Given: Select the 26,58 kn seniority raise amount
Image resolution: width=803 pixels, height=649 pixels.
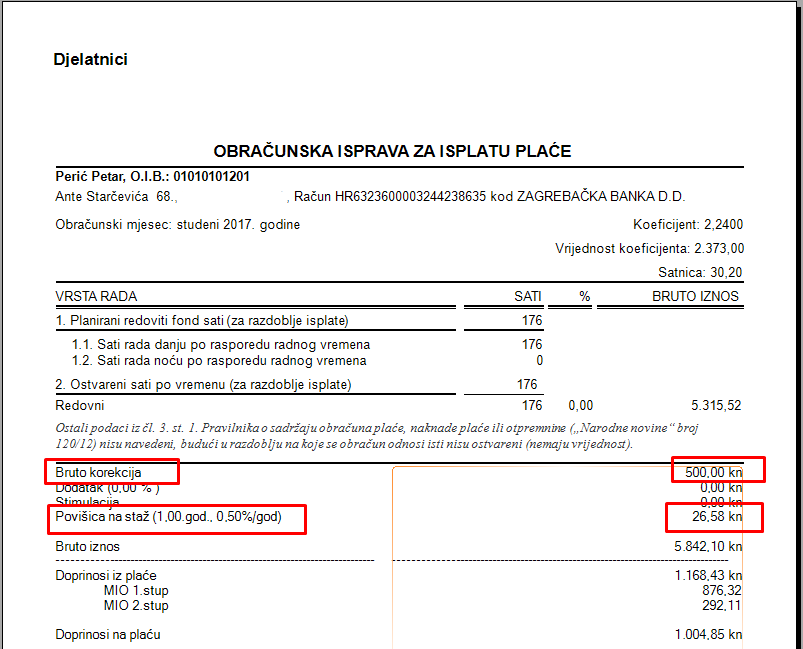Looking at the screenshot, I should point(714,517).
